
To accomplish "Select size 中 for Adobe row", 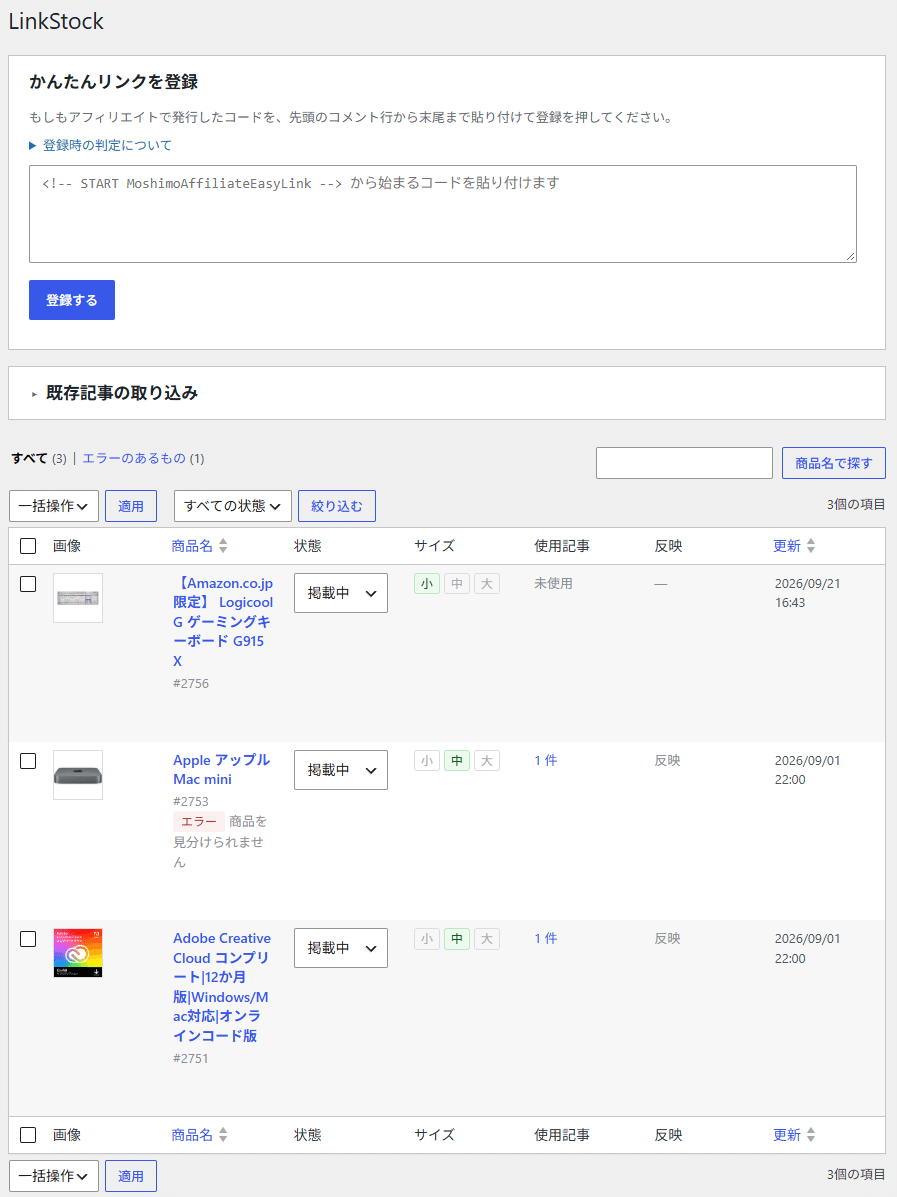I will tap(457, 939).
